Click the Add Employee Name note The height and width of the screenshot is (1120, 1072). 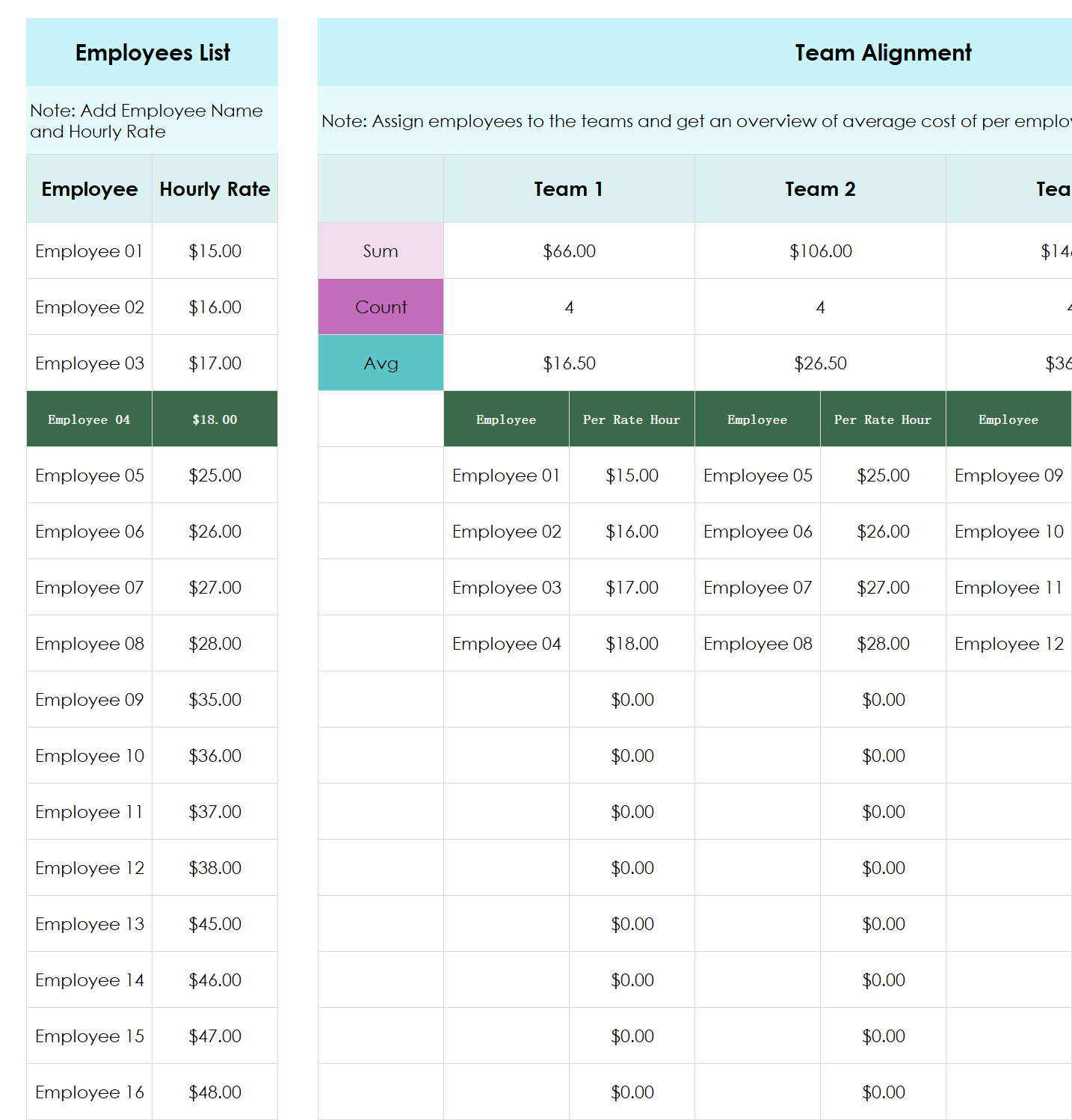152,120
